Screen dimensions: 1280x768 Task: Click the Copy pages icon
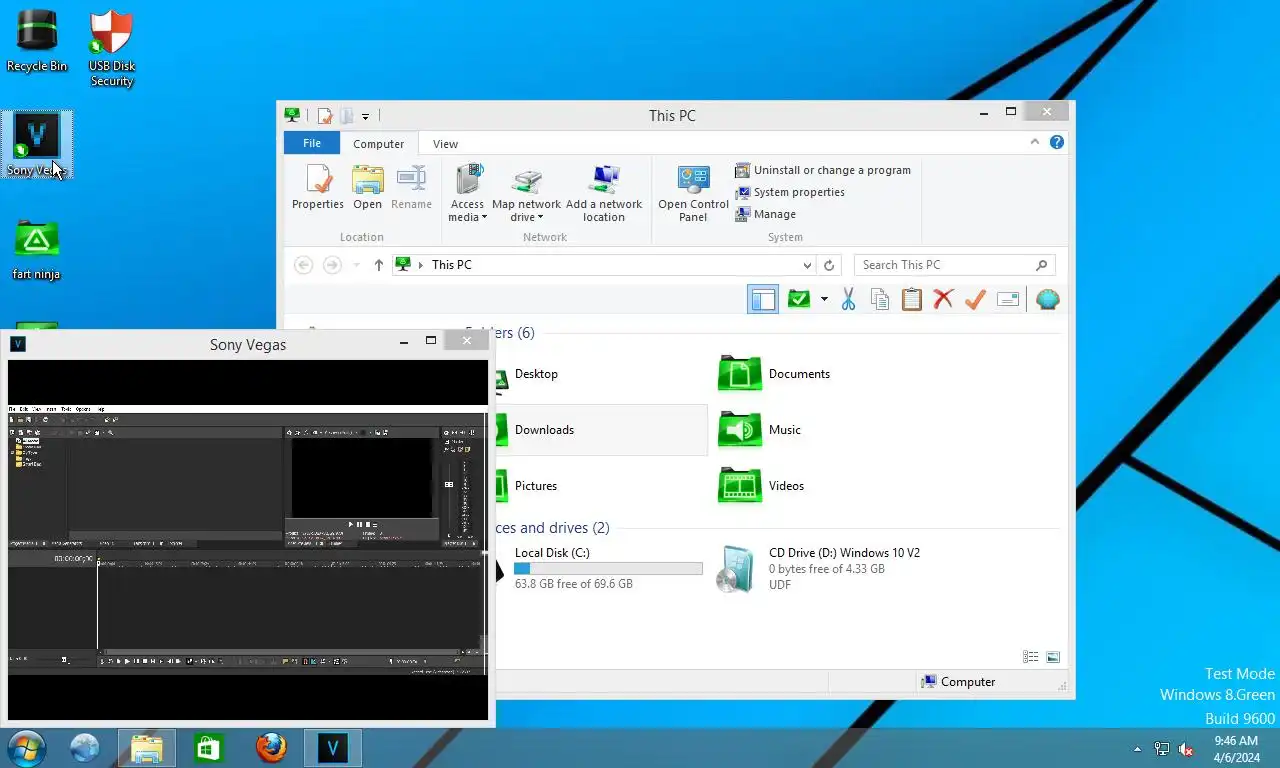click(x=880, y=299)
